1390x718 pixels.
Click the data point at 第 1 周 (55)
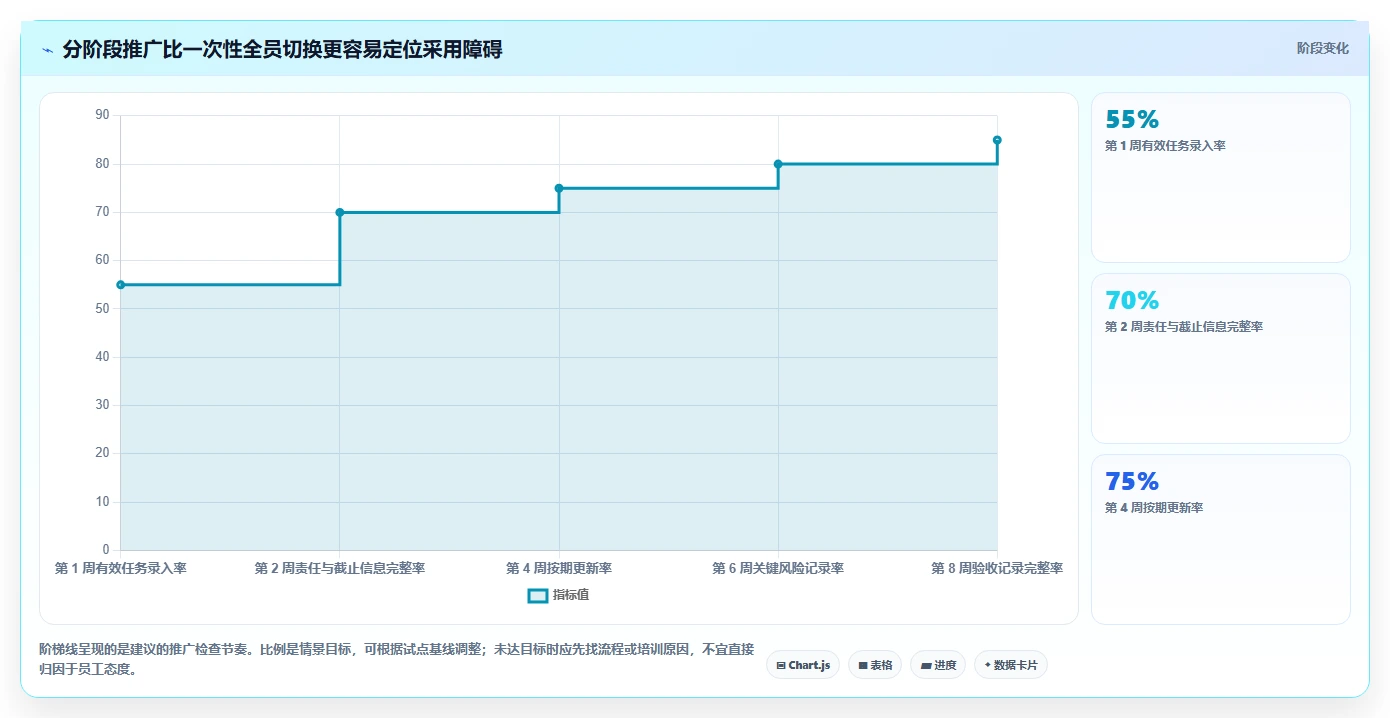pyautogui.click(x=121, y=285)
